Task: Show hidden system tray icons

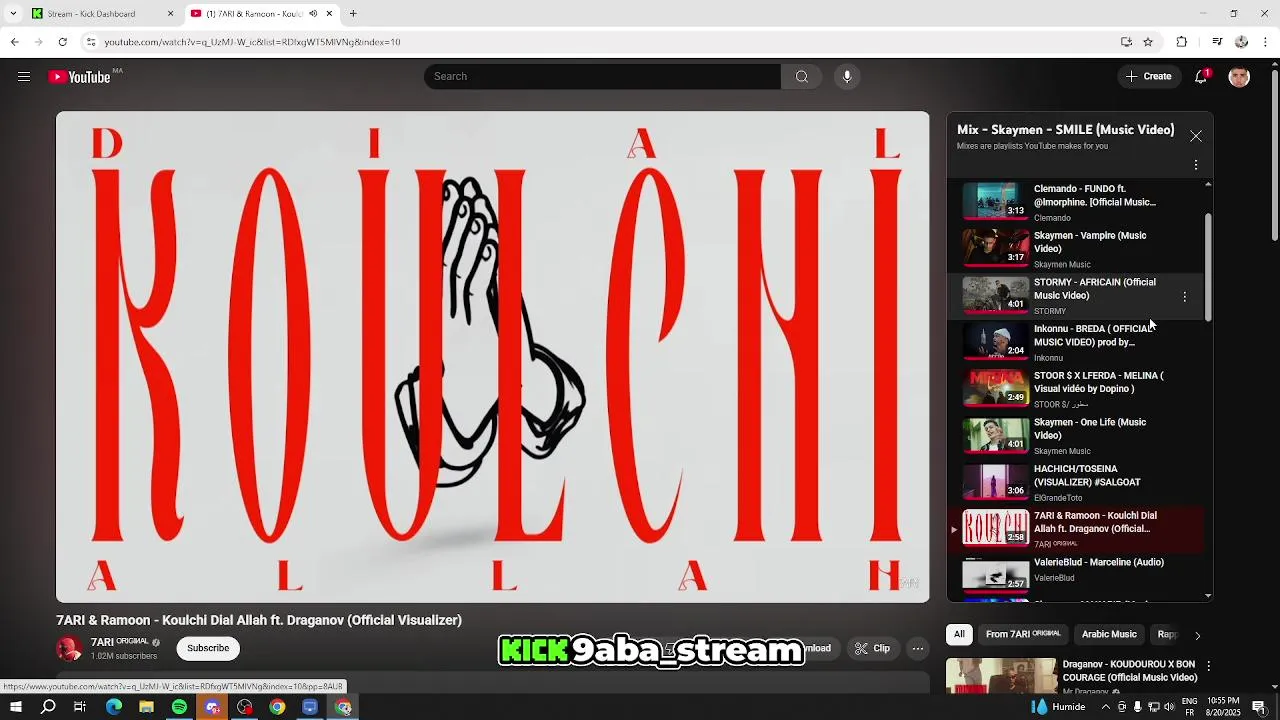Action: (x=1106, y=707)
